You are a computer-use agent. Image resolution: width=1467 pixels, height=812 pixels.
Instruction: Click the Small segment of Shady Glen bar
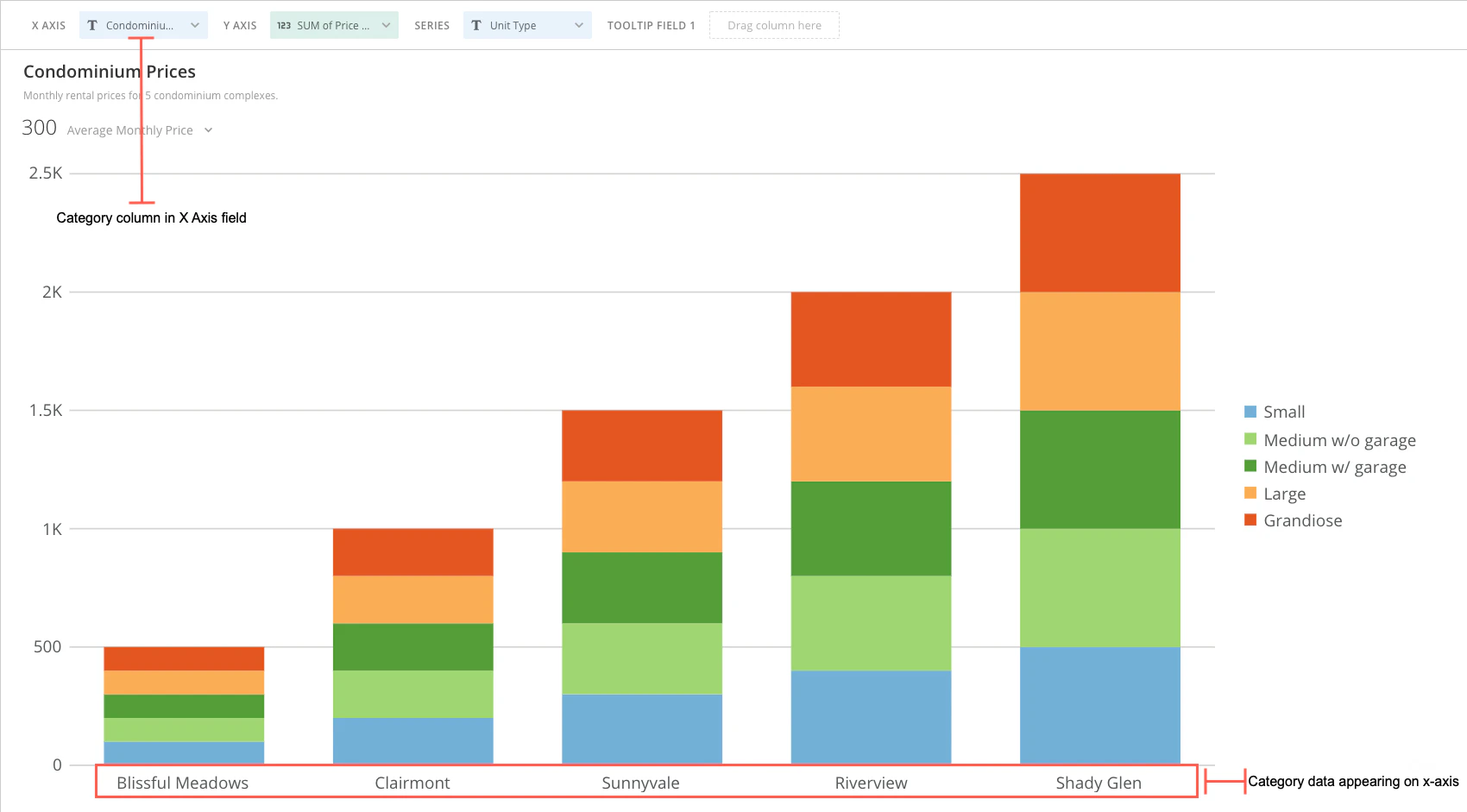[1099, 706]
